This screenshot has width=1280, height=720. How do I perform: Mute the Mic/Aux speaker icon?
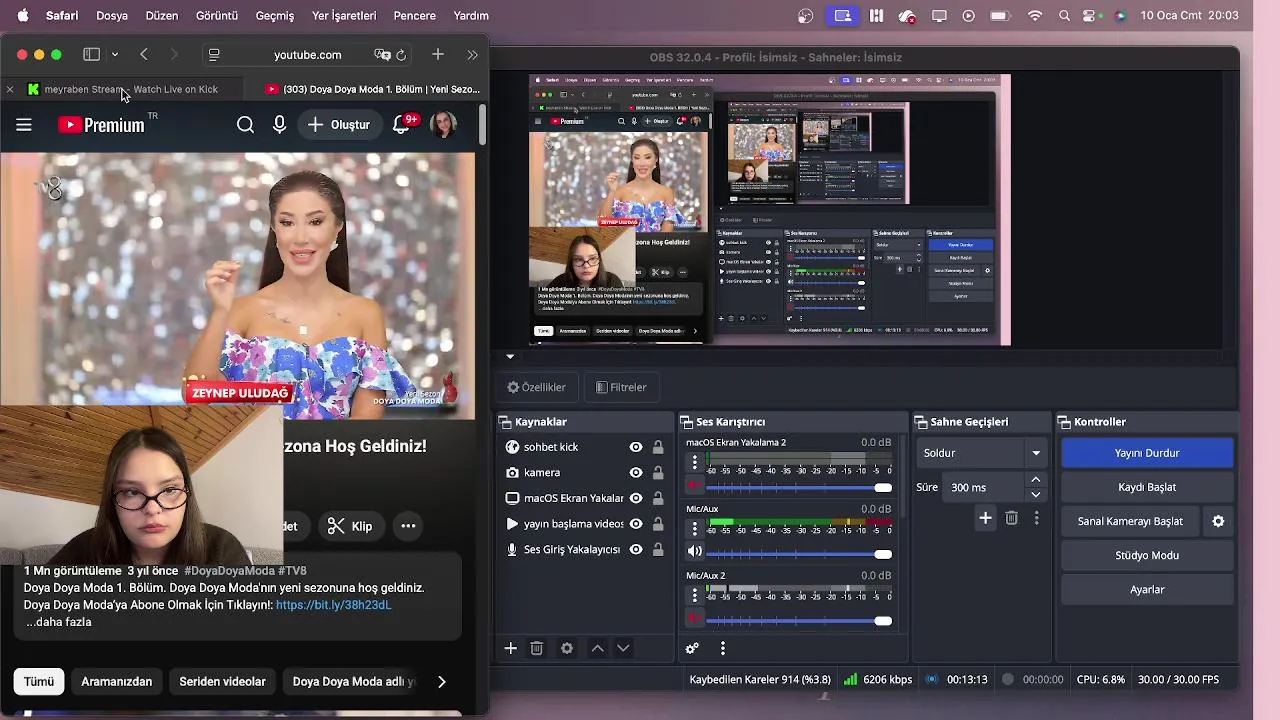[694, 552]
